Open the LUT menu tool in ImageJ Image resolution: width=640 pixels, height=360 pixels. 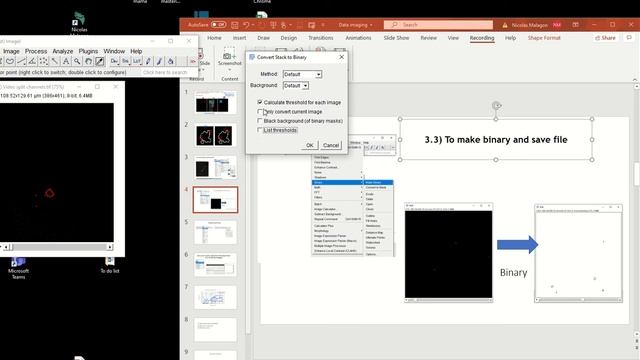point(137,61)
